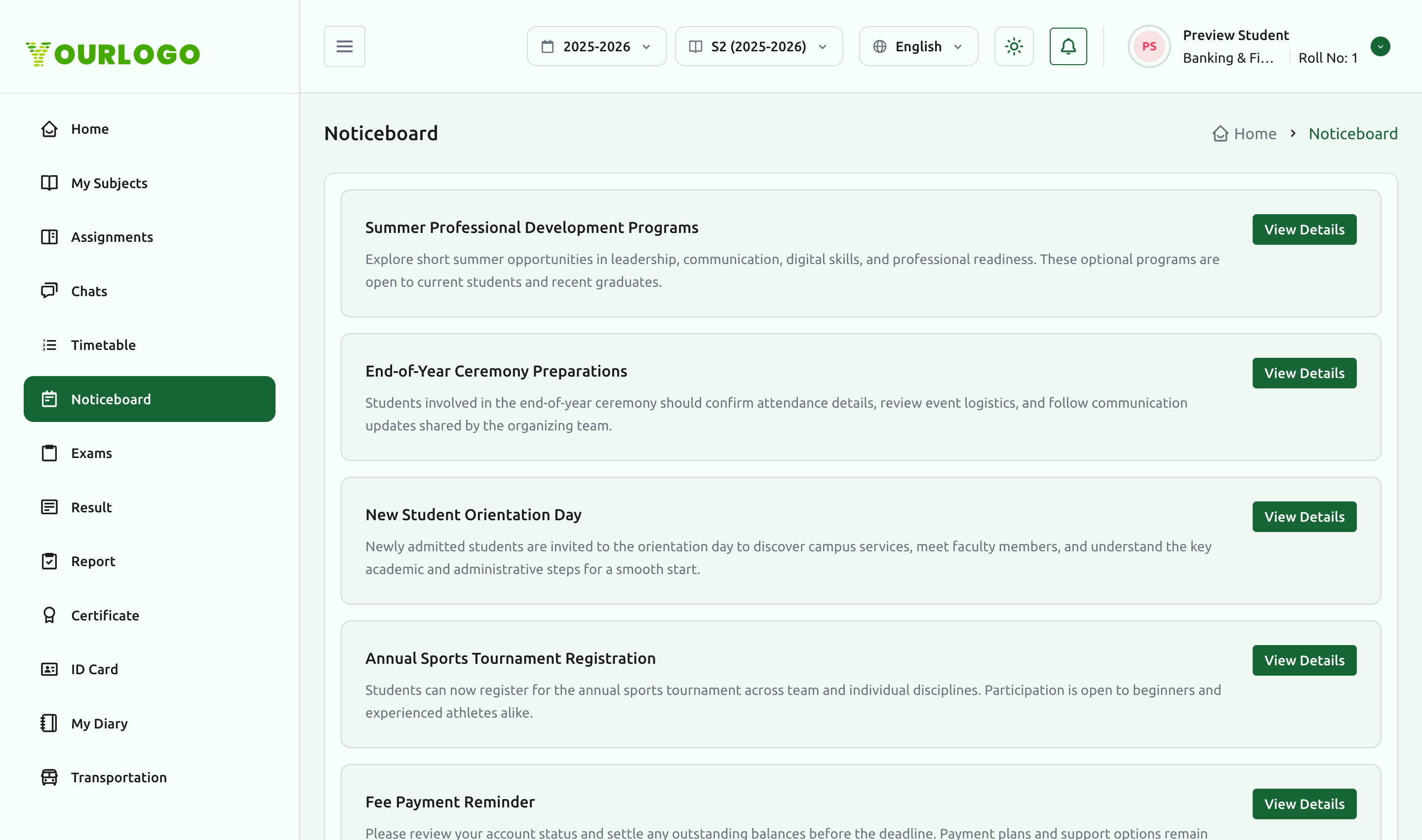Image resolution: width=1422 pixels, height=840 pixels.
Task: Click the home icon in the breadcrumb
Action: [x=1220, y=134]
